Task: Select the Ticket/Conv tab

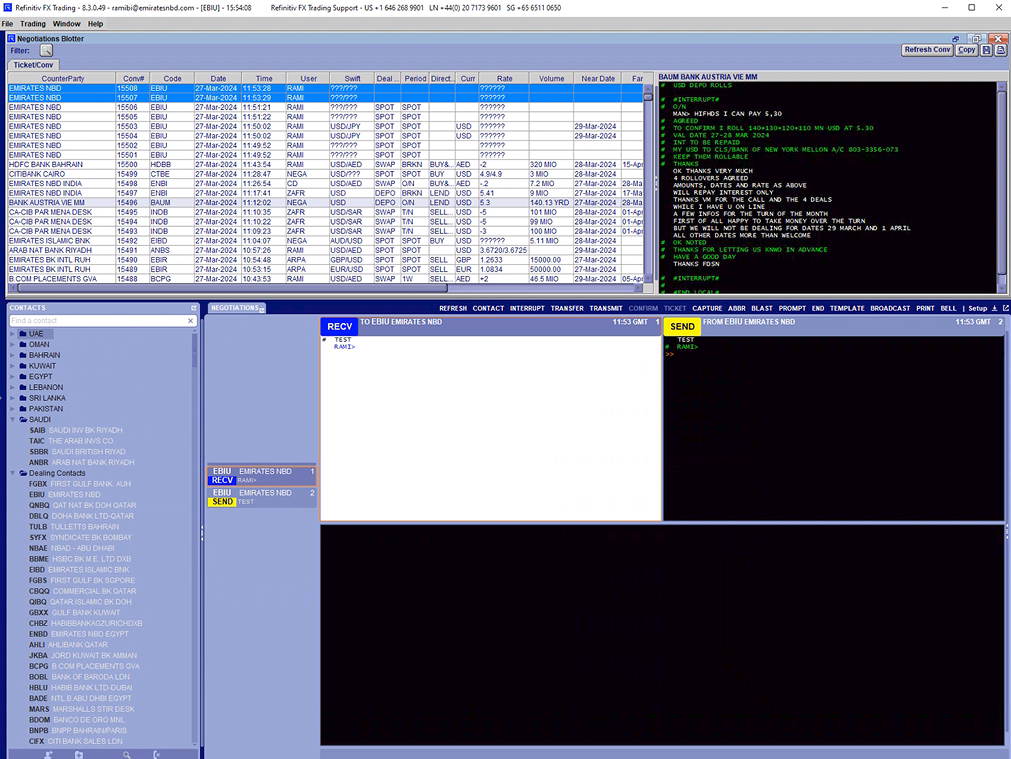Action: click(34, 64)
